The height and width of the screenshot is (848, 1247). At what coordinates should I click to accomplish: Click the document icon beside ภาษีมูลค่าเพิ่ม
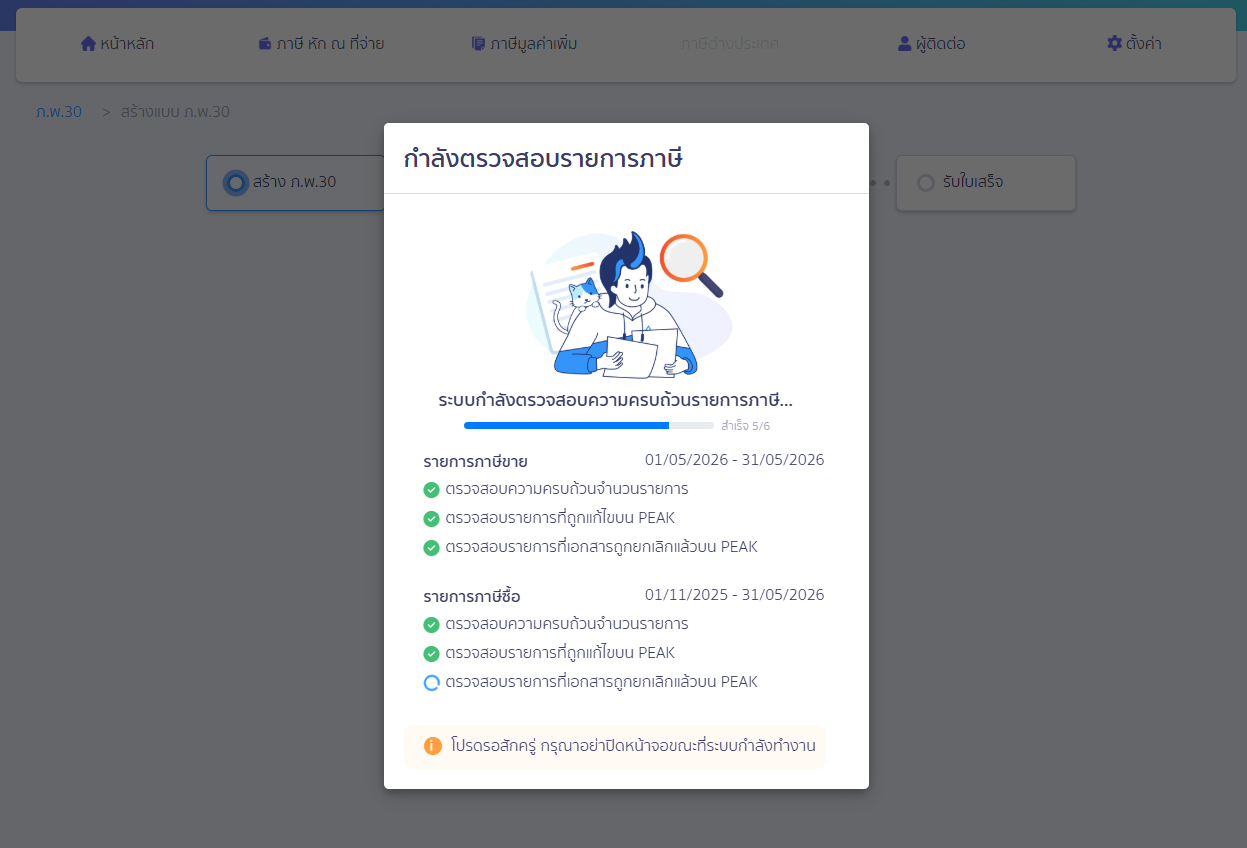pos(478,44)
